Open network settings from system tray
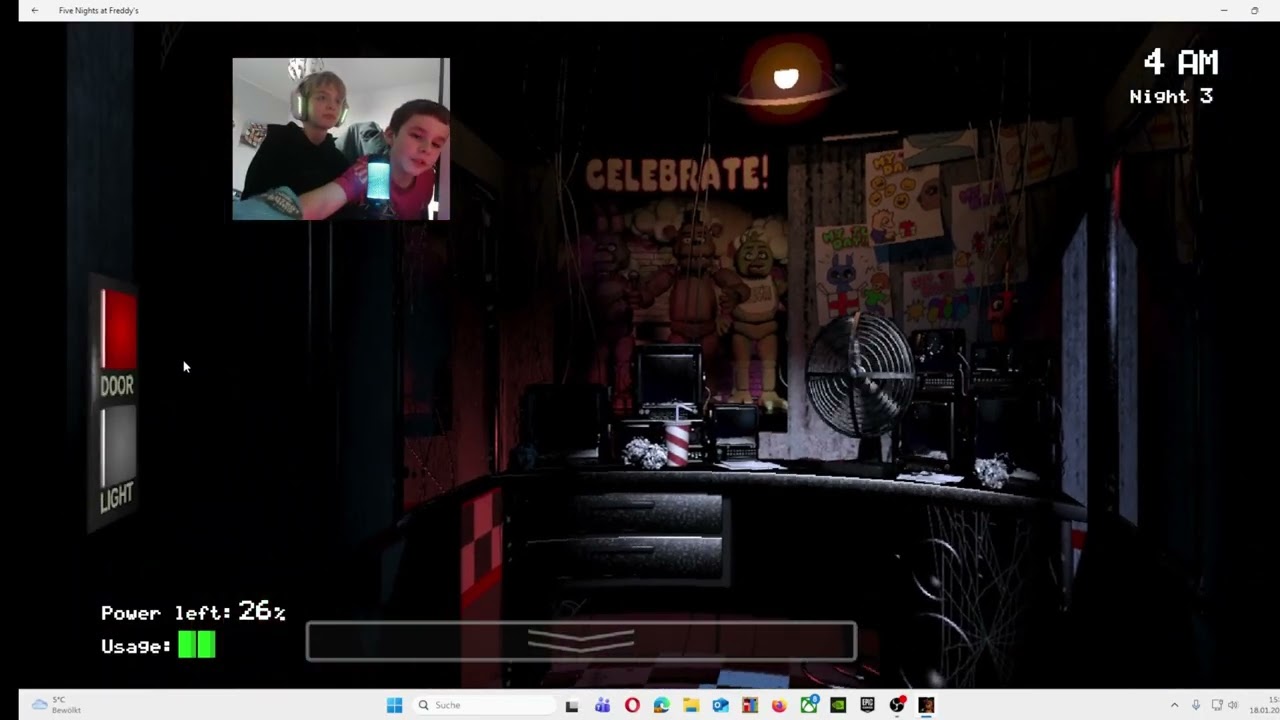 point(1216,705)
